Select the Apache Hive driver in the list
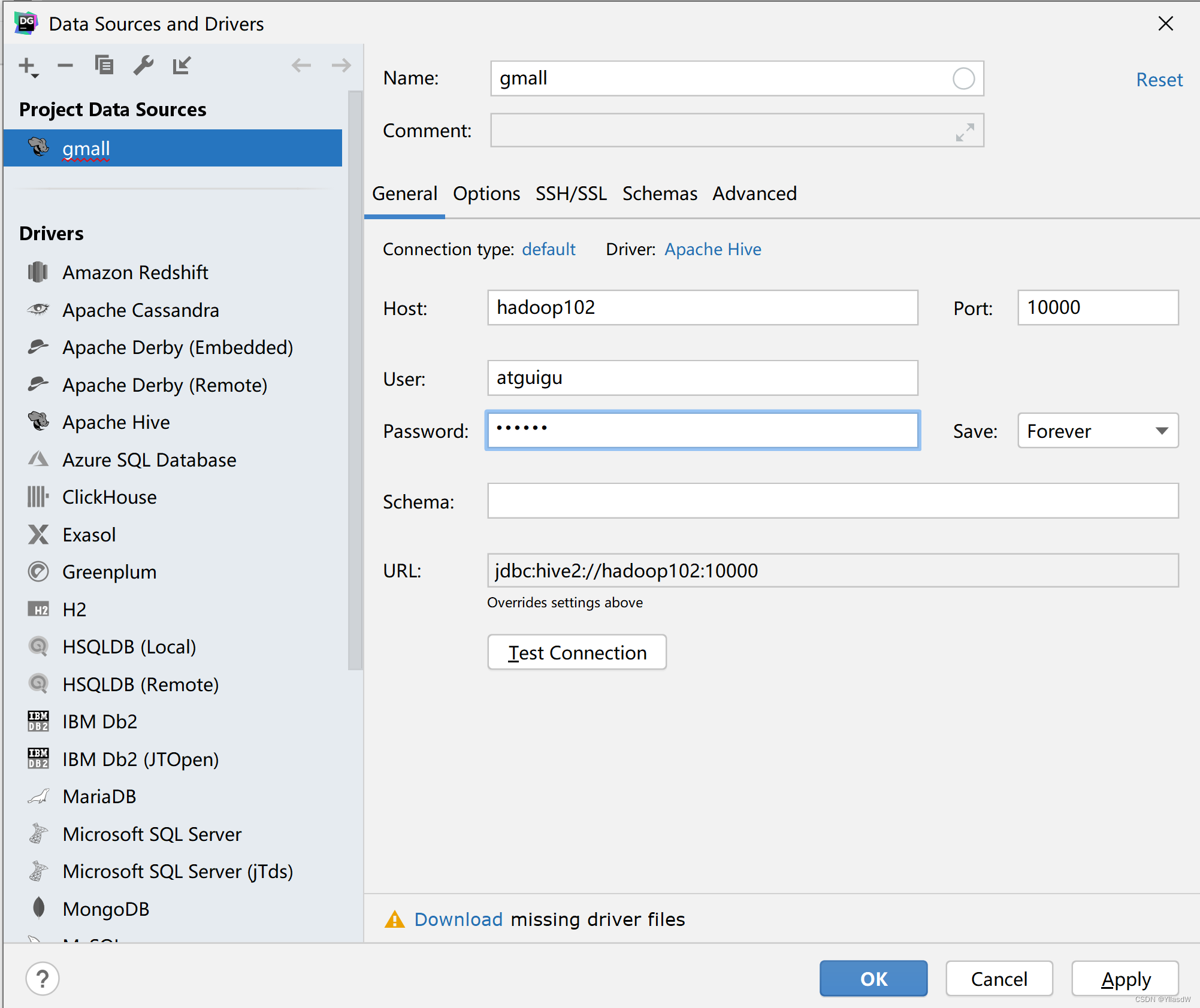The width and height of the screenshot is (1200, 1008). pyautogui.click(x=116, y=422)
